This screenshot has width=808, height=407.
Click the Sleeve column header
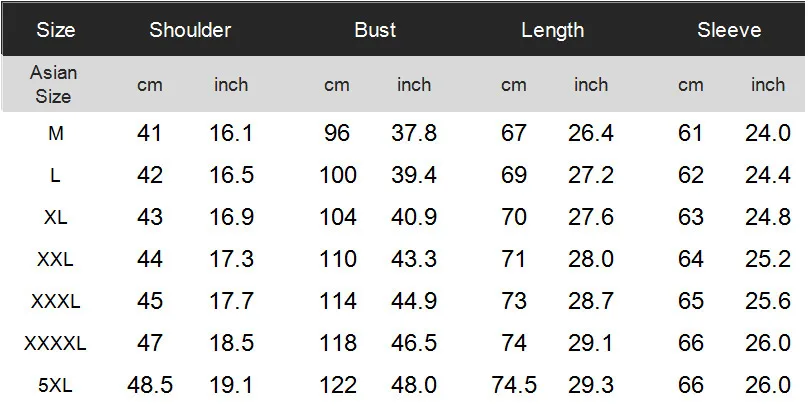[x=729, y=30]
